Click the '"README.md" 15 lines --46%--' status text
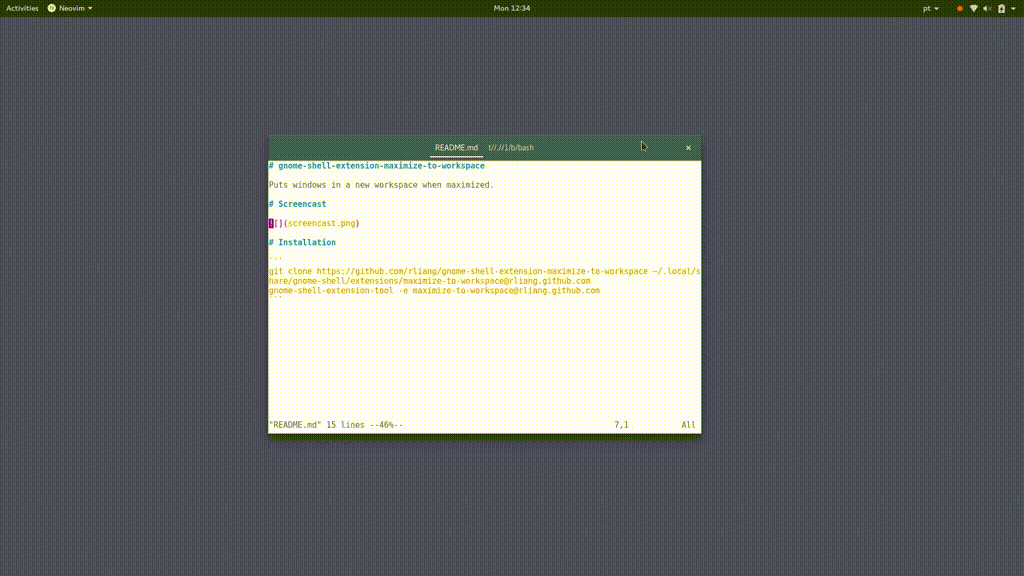 [x=336, y=424]
